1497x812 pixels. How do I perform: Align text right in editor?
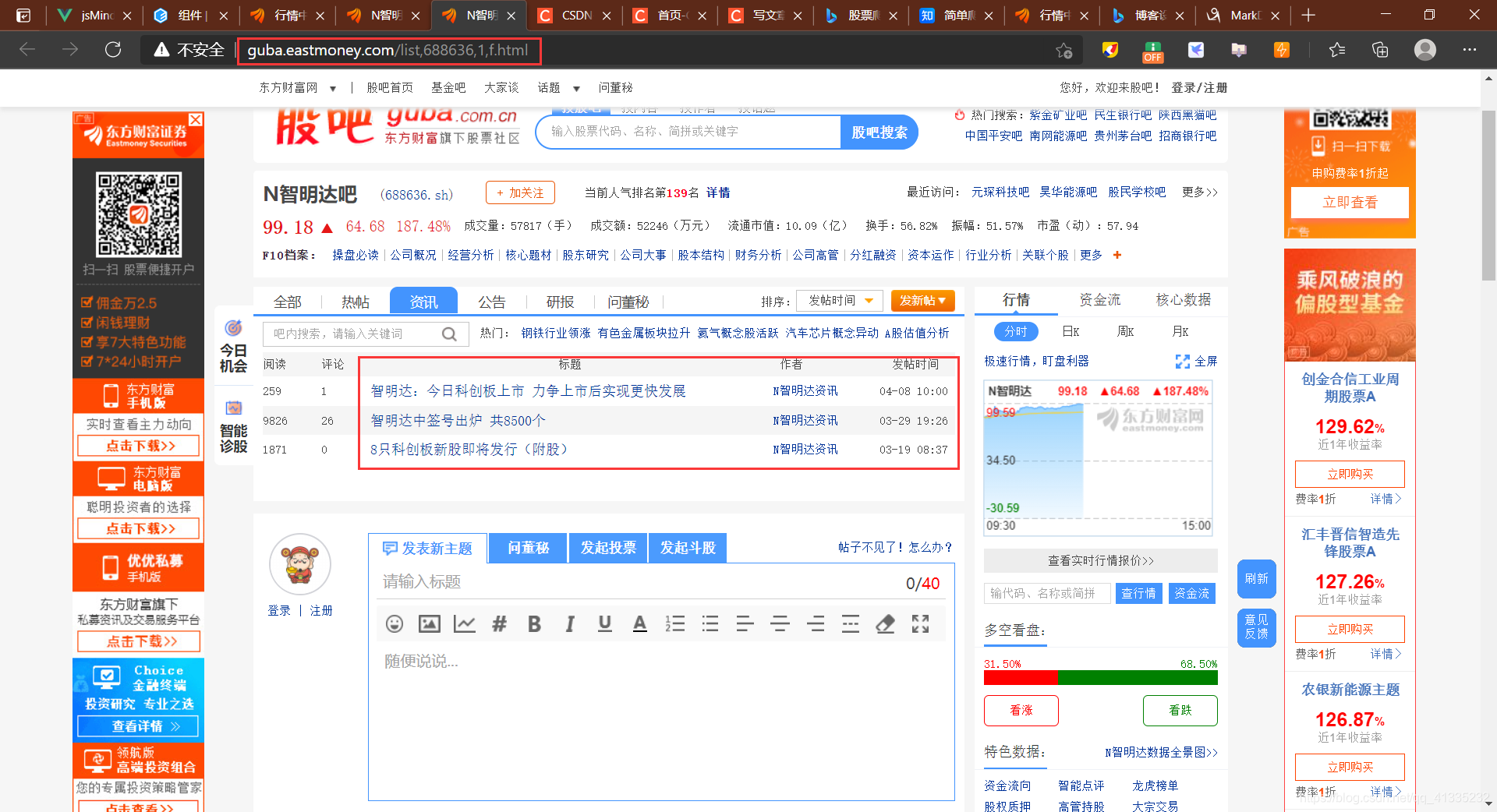816,623
